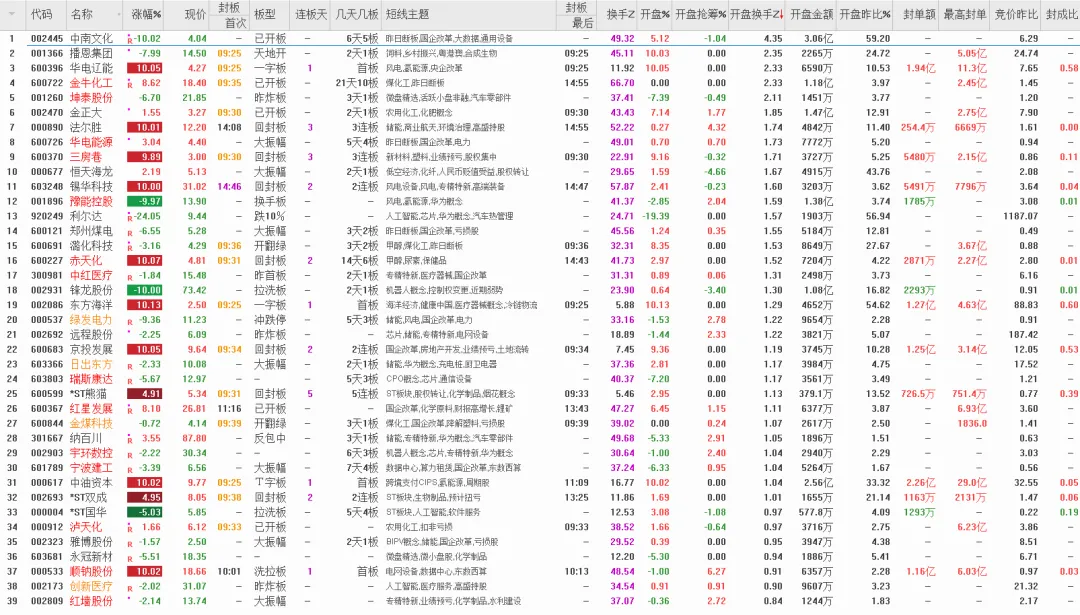Select stock code 001366

(x=47, y=53)
